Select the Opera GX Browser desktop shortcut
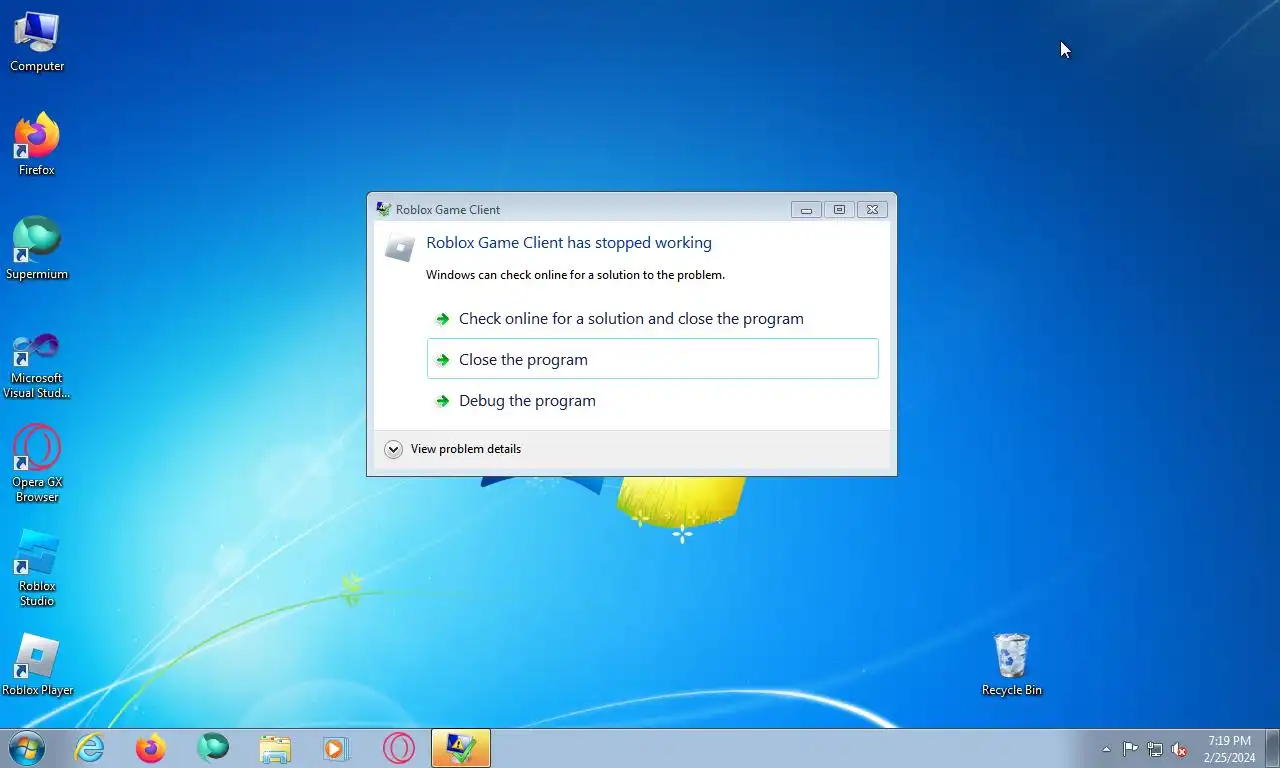Screen dimensions: 1280x768 tap(37, 464)
